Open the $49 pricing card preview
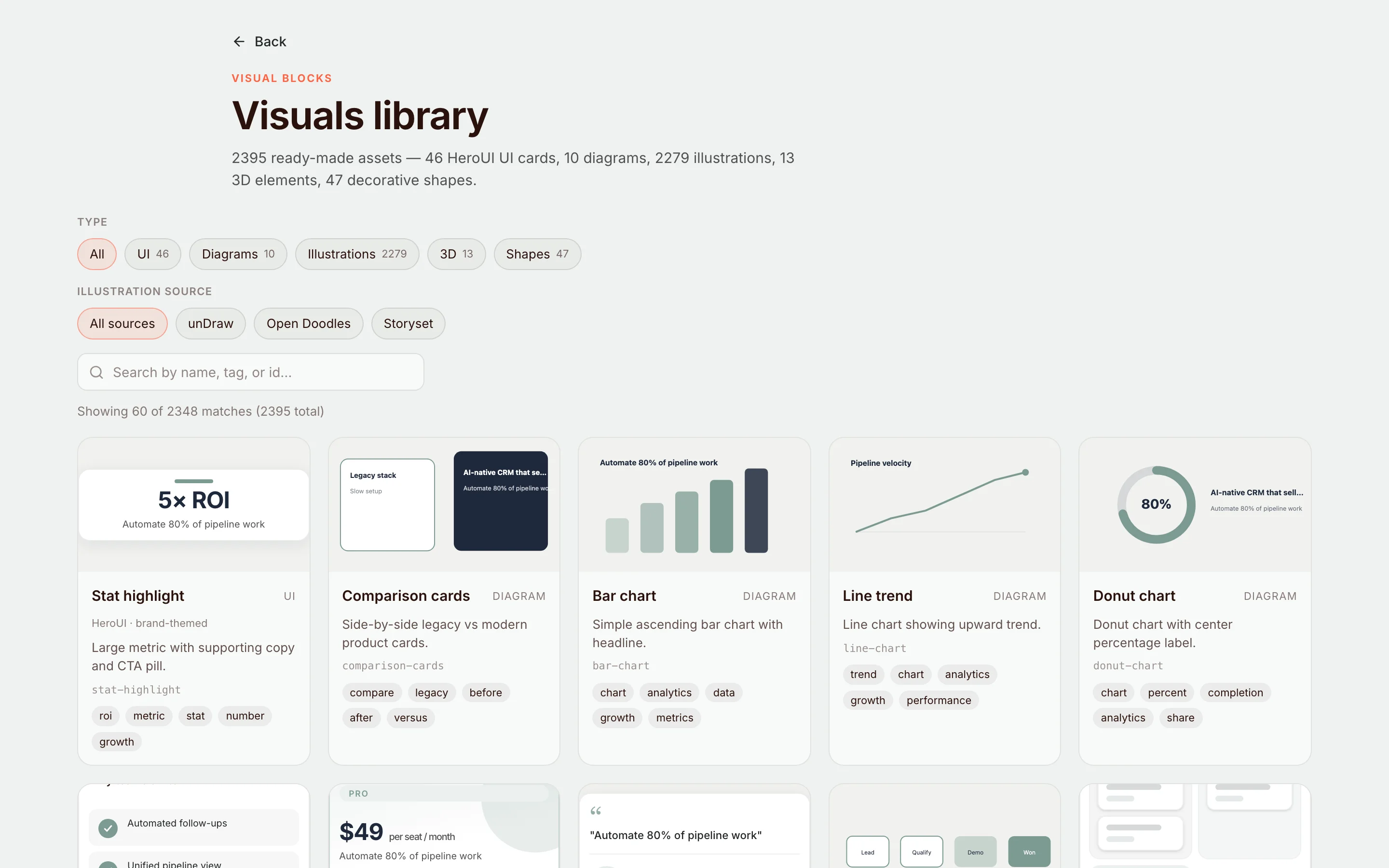1389x868 pixels. pos(444,826)
